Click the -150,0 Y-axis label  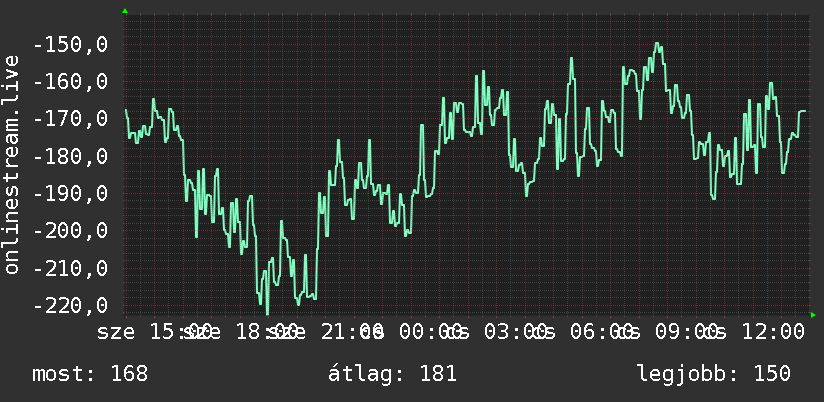pos(70,45)
